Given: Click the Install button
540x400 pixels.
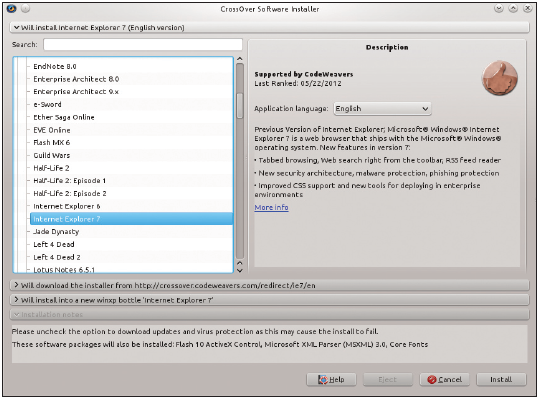Looking at the screenshot, I should (x=501, y=379).
